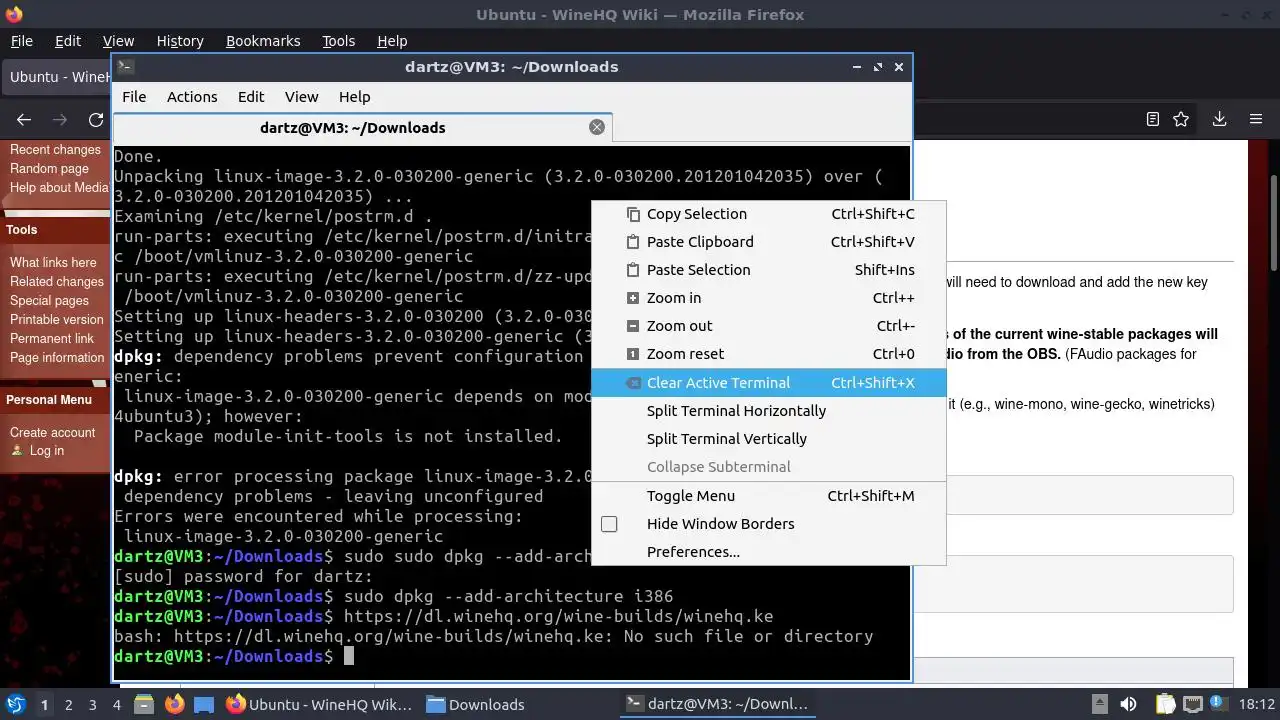Open terminal File menu
The width and height of the screenshot is (1280, 720).
[x=134, y=97]
